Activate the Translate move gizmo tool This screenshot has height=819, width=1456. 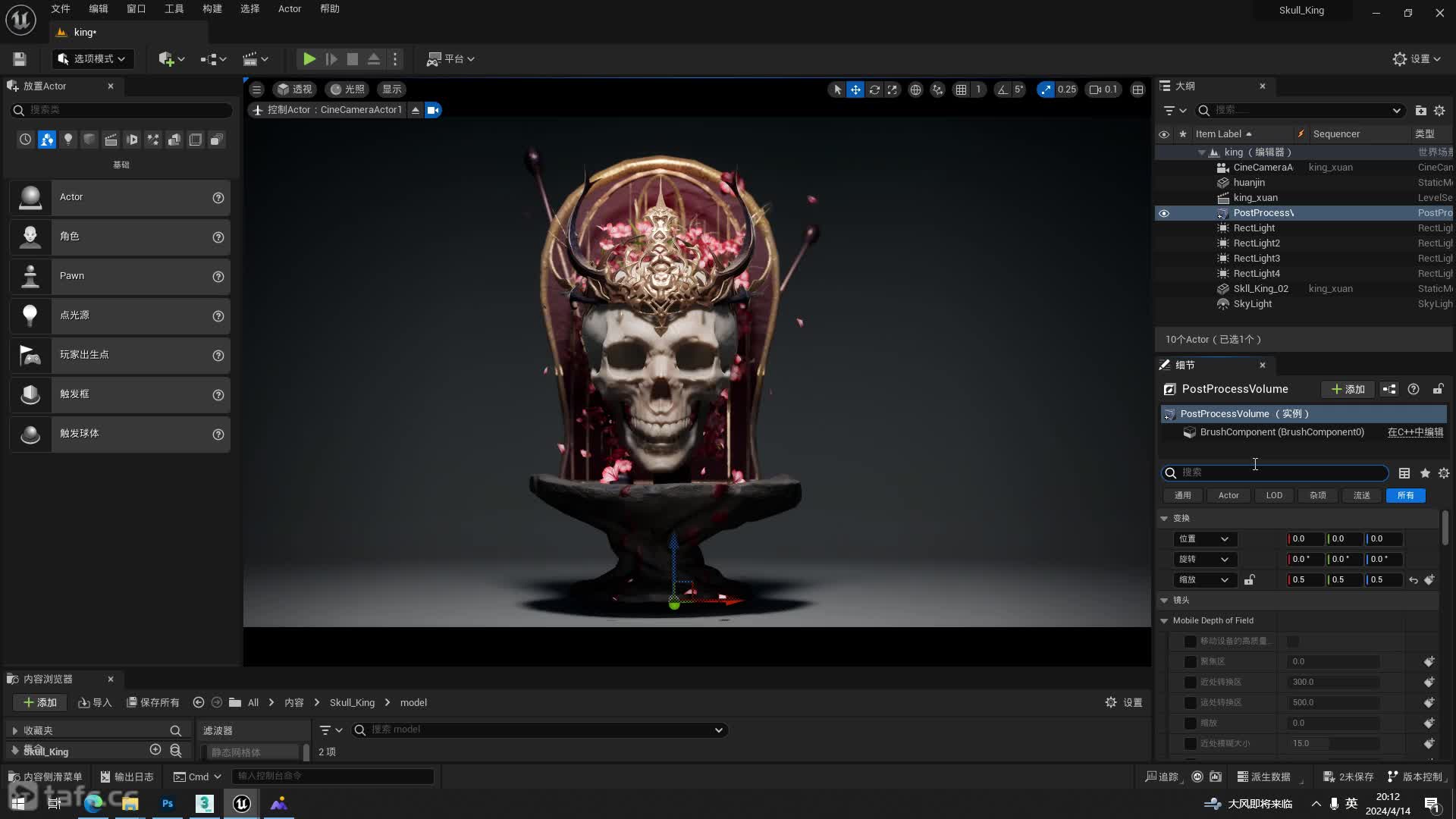coord(855,89)
